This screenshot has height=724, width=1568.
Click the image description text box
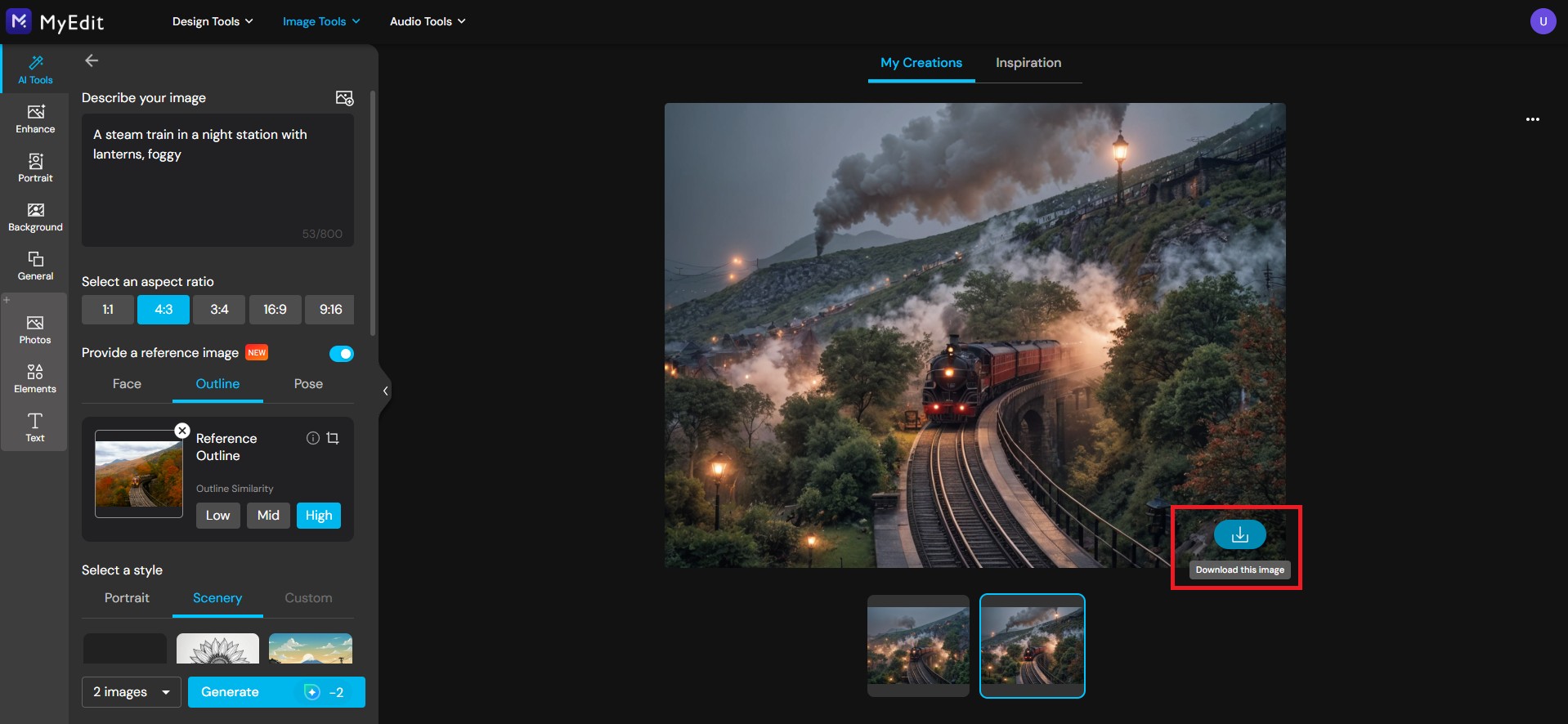(x=217, y=180)
